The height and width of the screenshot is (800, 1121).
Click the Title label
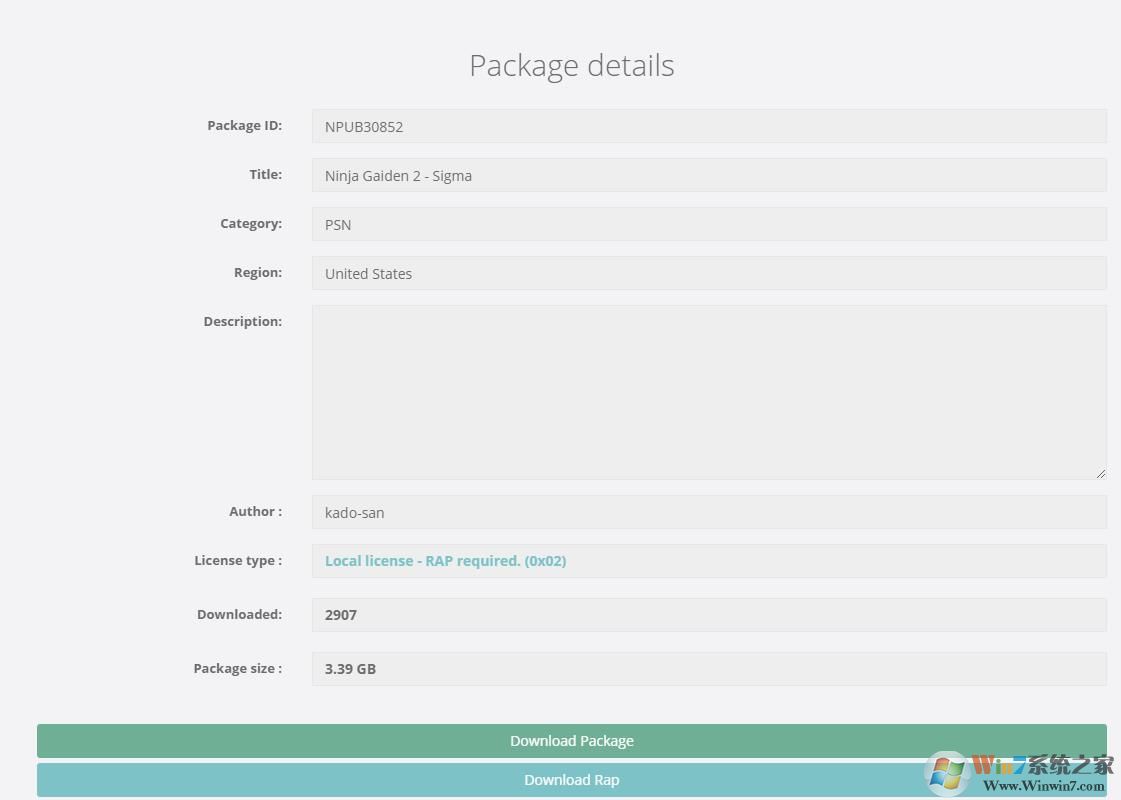pyautogui.click(x=265, y=174)
